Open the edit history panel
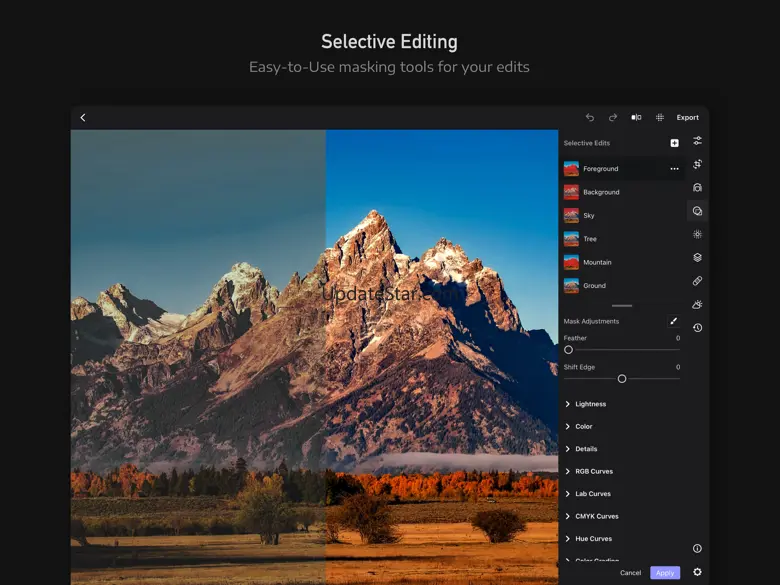Screen dimensions: 780x585 (x=697, y=328)
